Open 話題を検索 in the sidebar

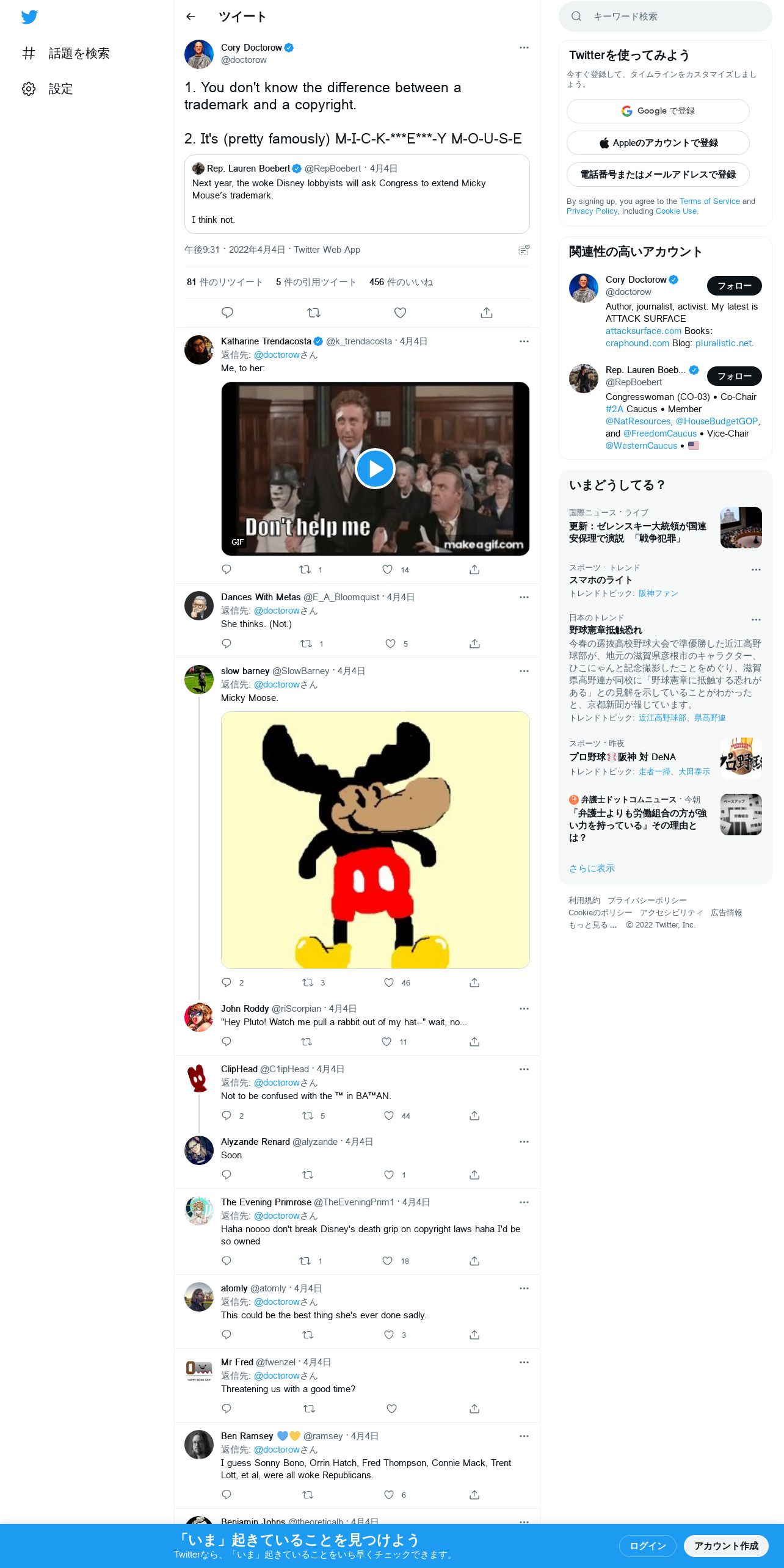point(66,54)
